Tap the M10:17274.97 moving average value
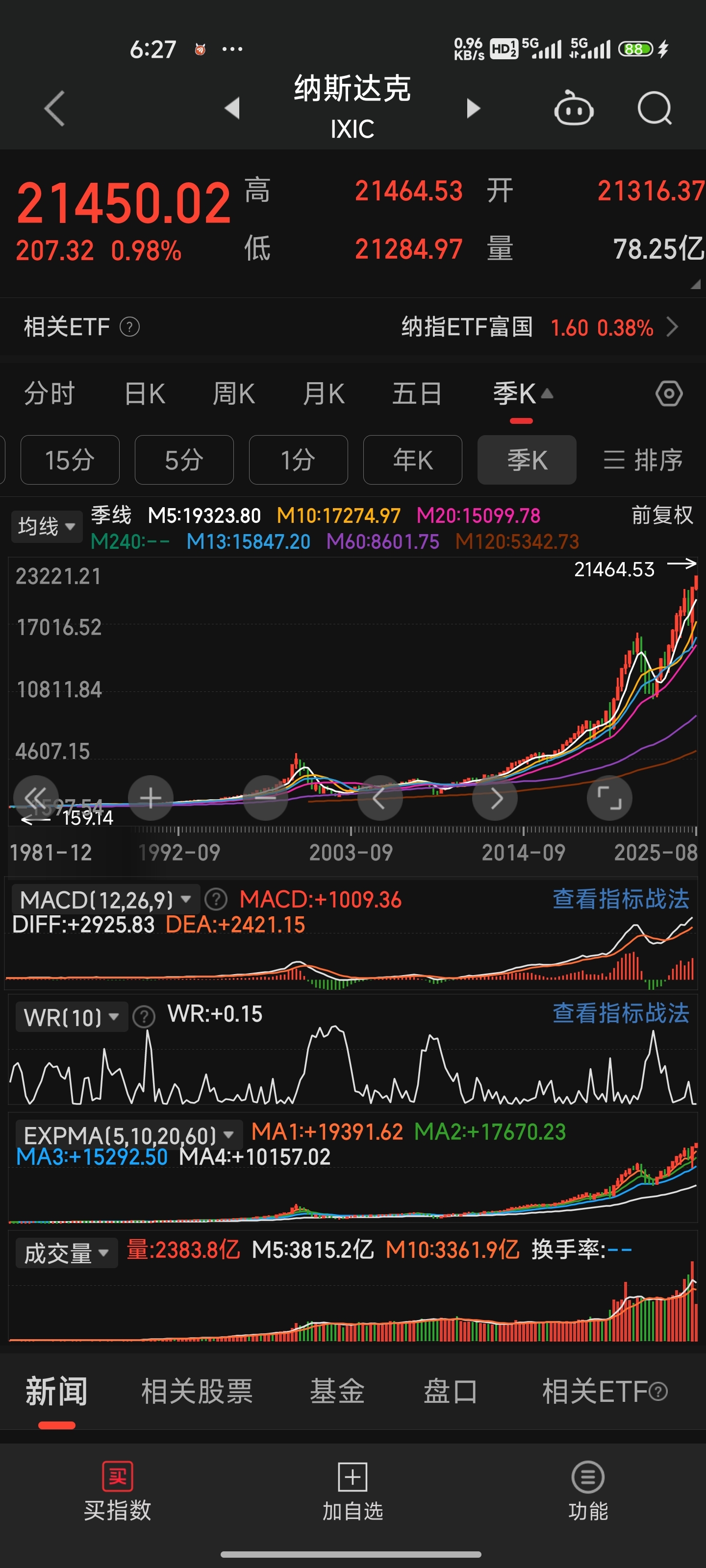The width and height of the screenshot is (706, 1568). coord(339,515)
